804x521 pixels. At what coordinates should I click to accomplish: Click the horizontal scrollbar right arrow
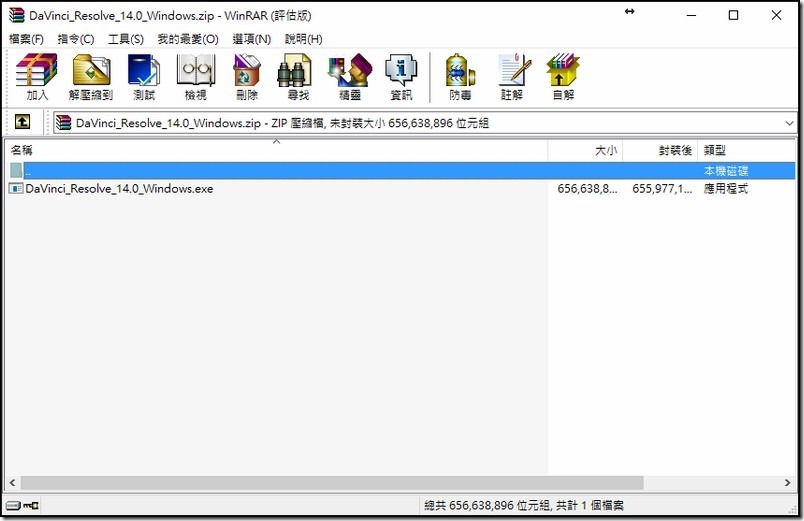[788, 483]
